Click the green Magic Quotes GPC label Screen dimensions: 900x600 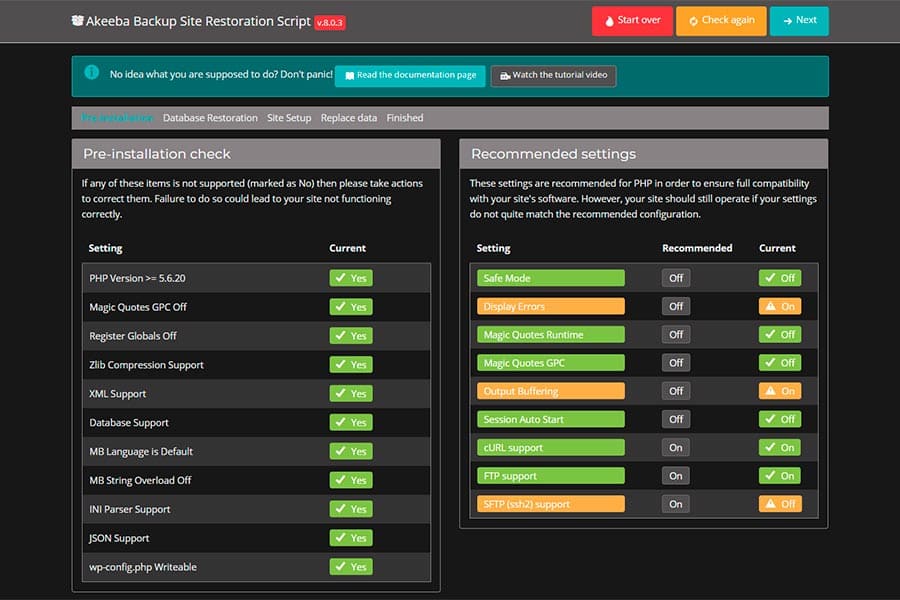pos(551,363)
